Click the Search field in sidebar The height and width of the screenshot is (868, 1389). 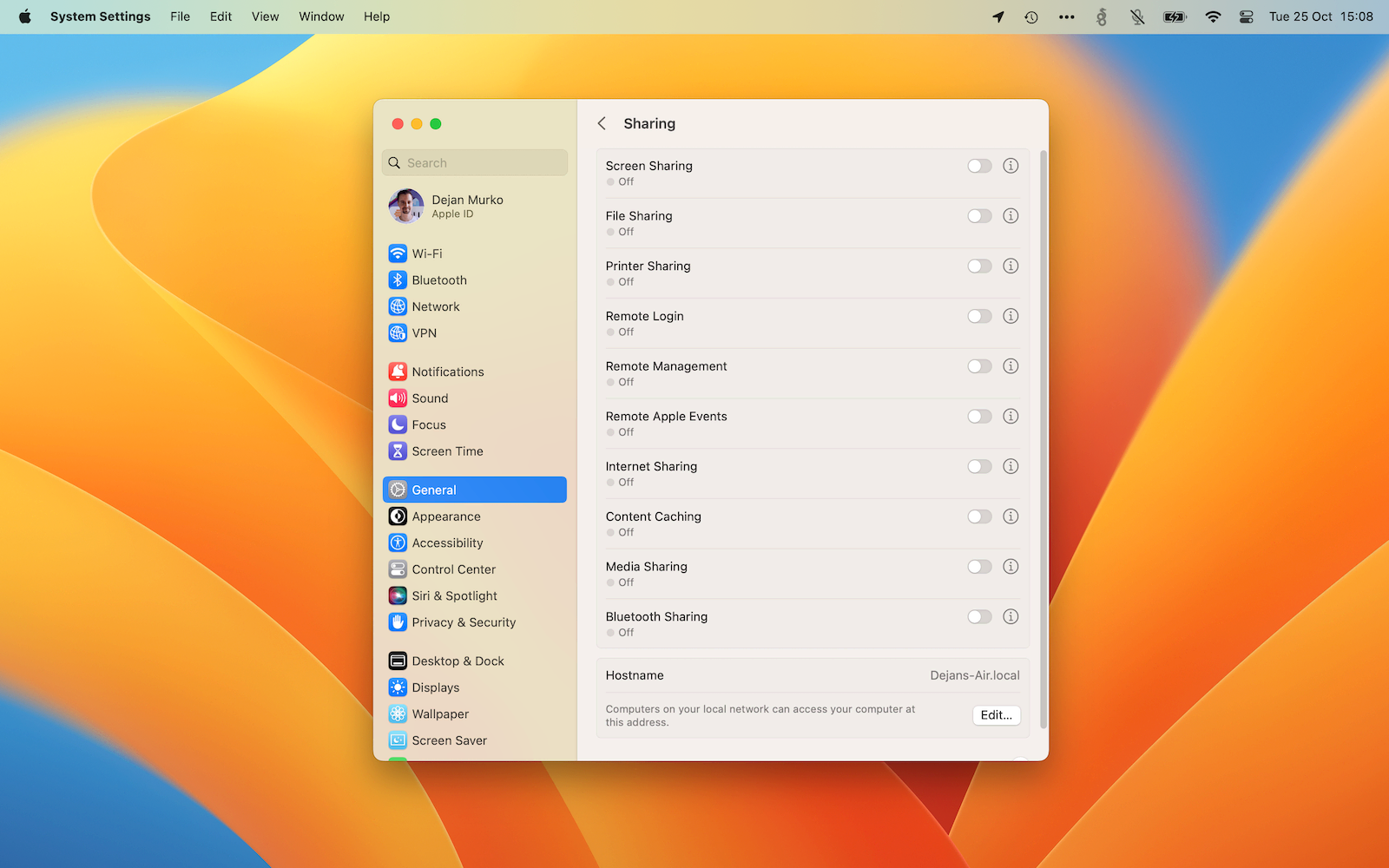click(x=475, y=163)
